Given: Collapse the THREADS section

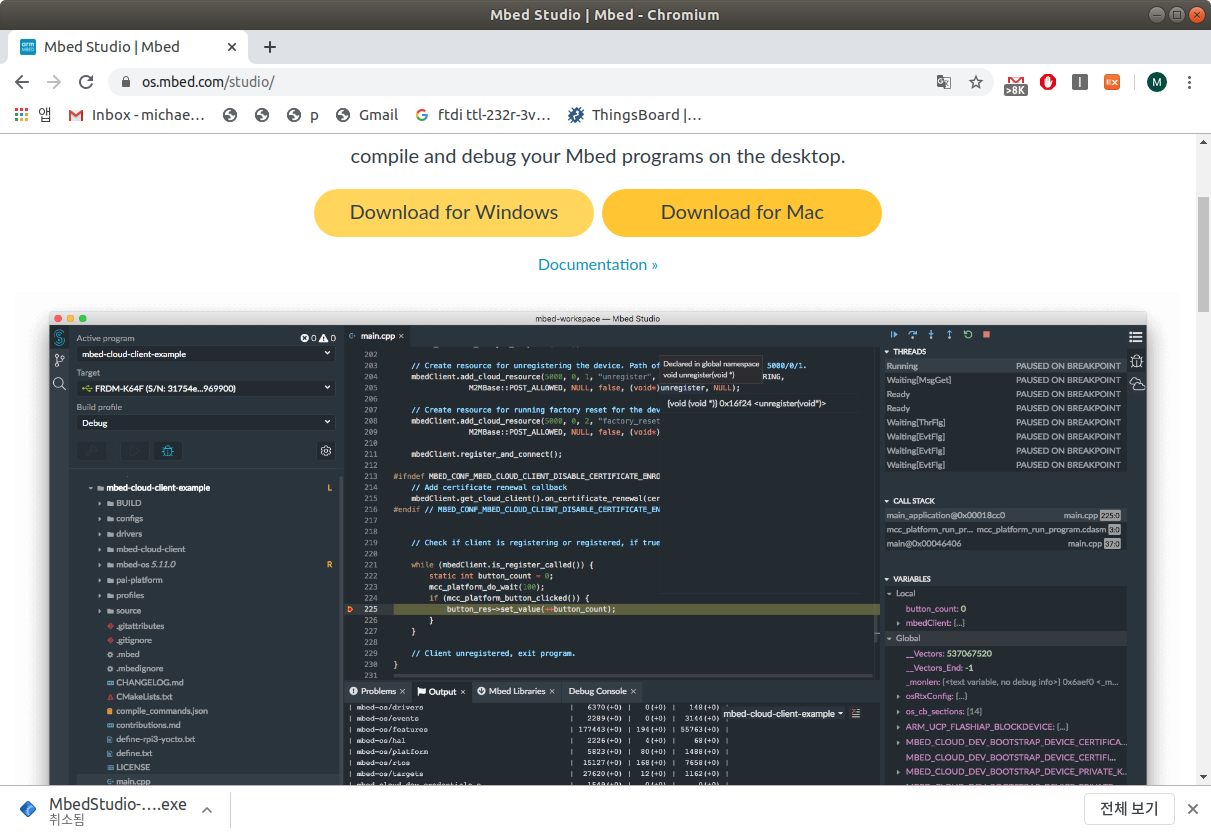Looking at the screenshot, I should coord(887,352).
